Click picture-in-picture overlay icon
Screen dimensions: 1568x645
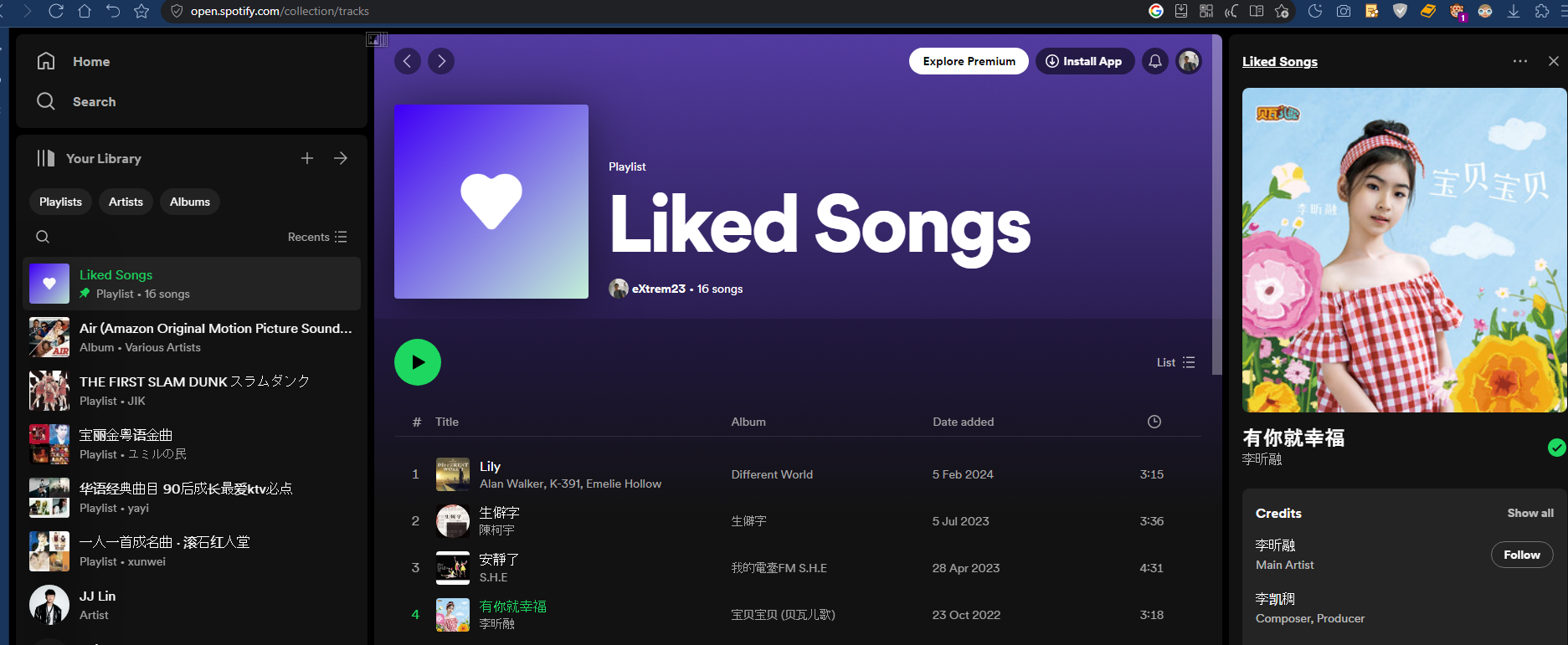(x=377, y=39)
